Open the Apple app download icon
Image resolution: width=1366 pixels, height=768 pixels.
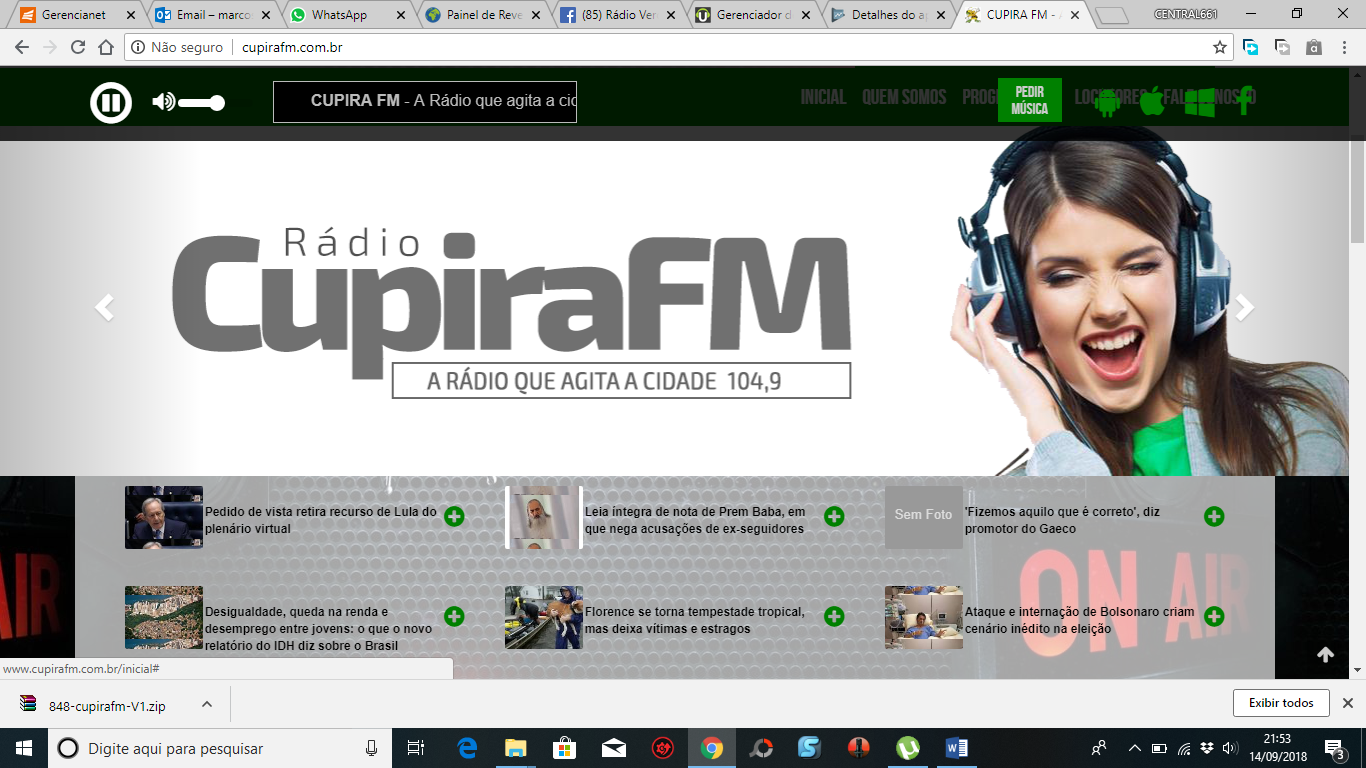(x=1152, y=101)
